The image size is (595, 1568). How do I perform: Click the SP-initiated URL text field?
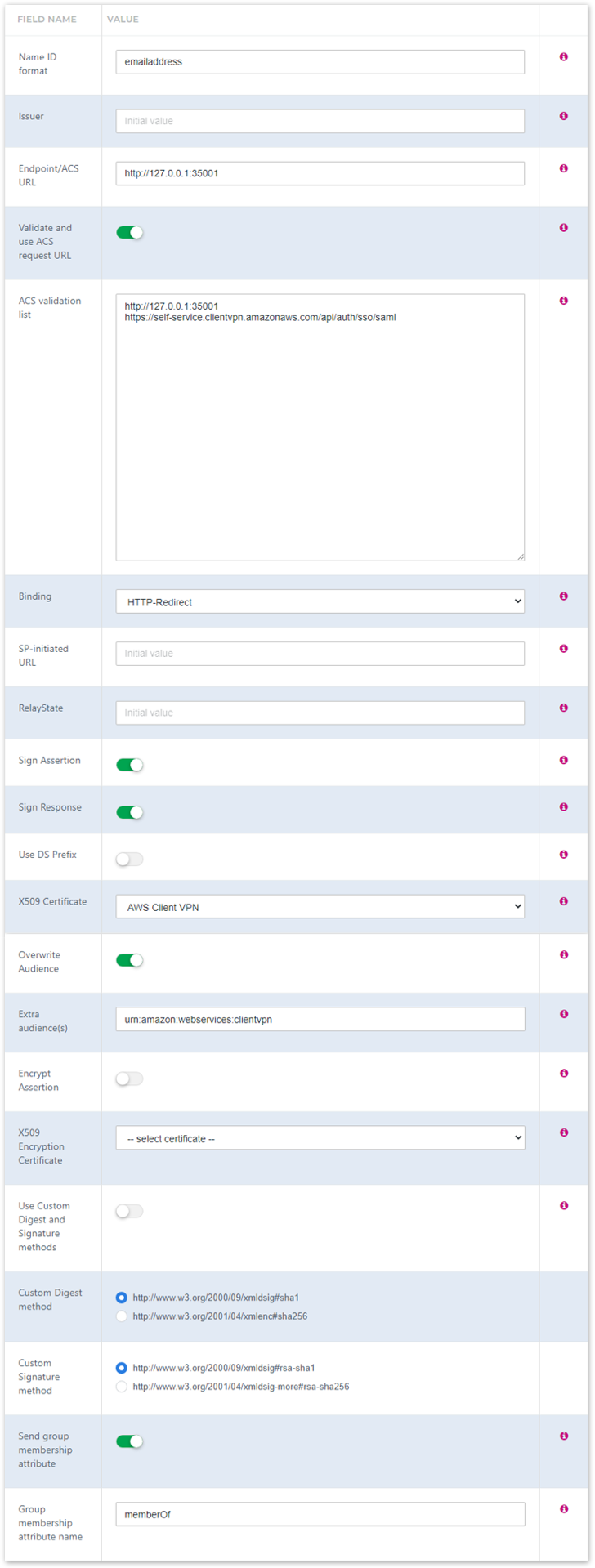[x=320, y=654]
